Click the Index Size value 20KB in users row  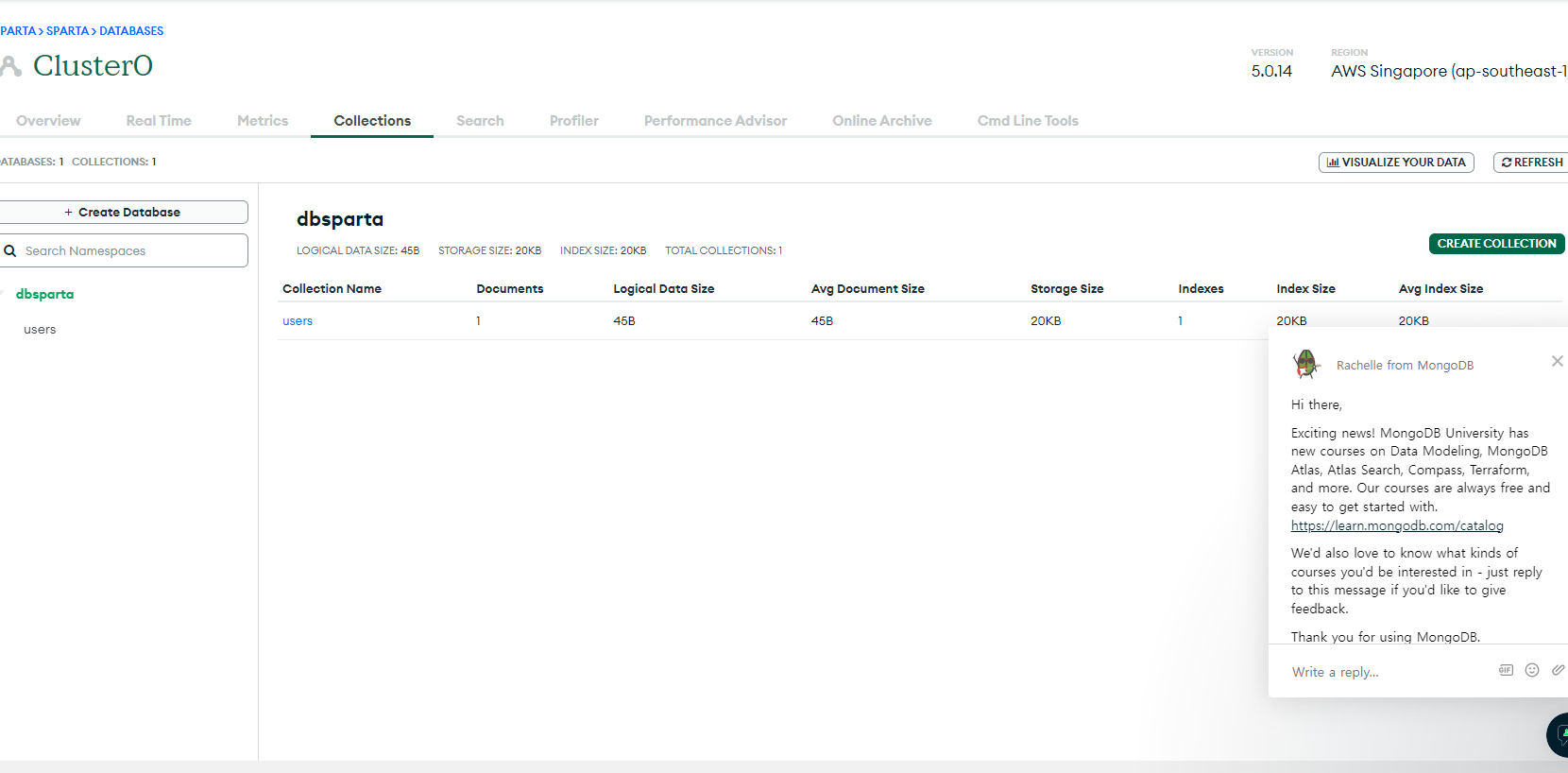(x=1291, y=321)
